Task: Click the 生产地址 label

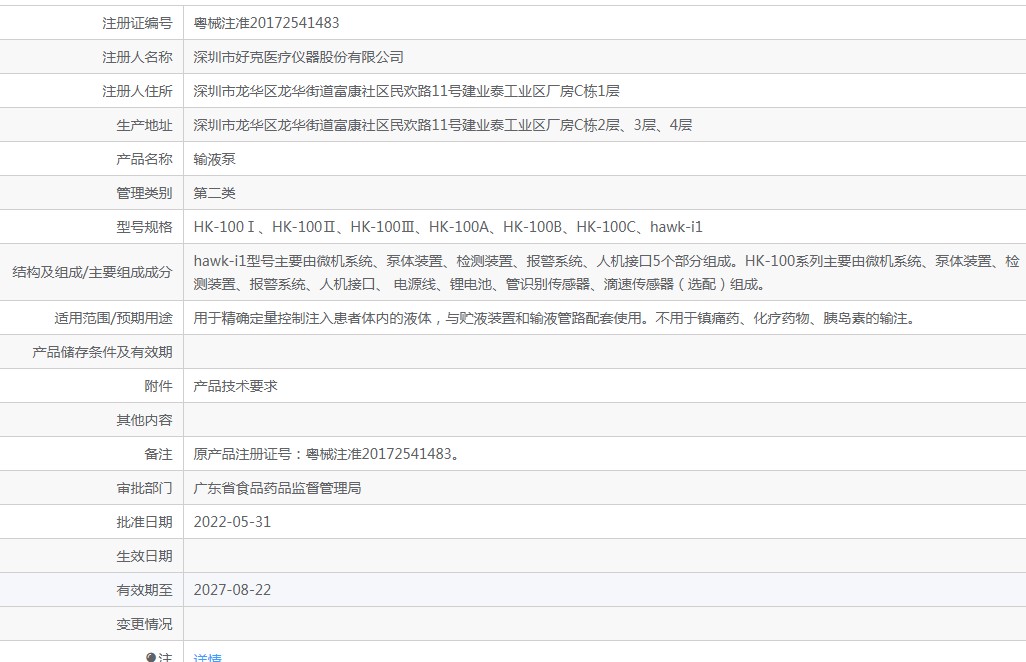Action: click(x=145, y=125)
